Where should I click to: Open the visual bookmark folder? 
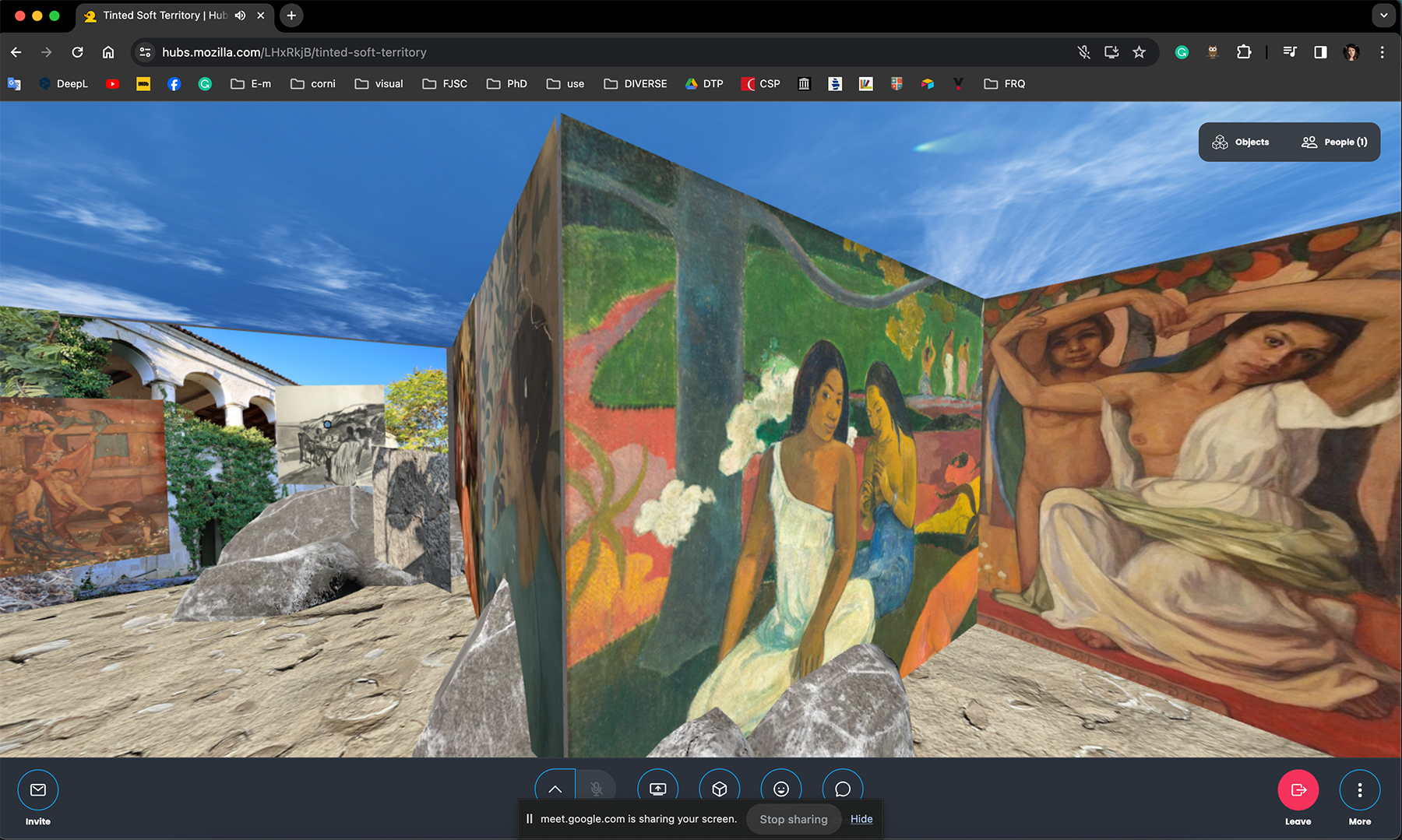click(x=379, y=84)
